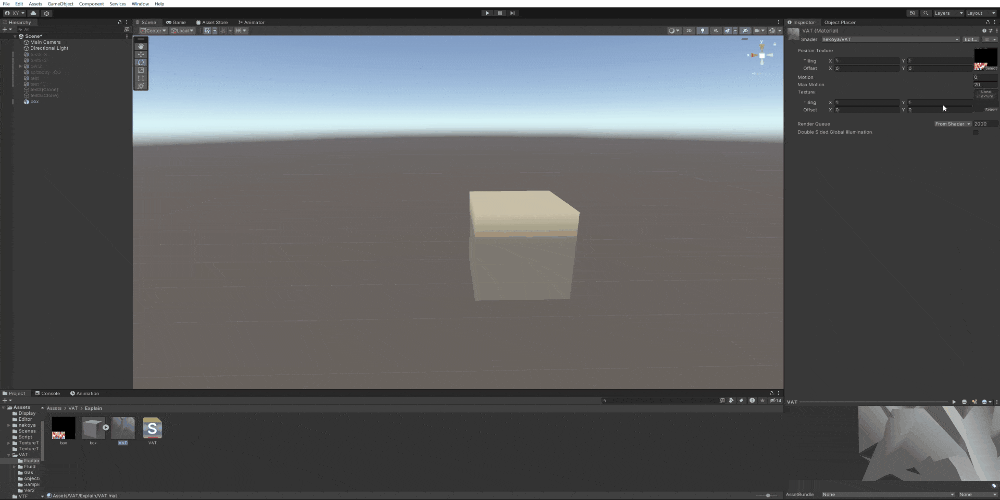Select the VAT shader asset
1000x500 pixels.
152,428
